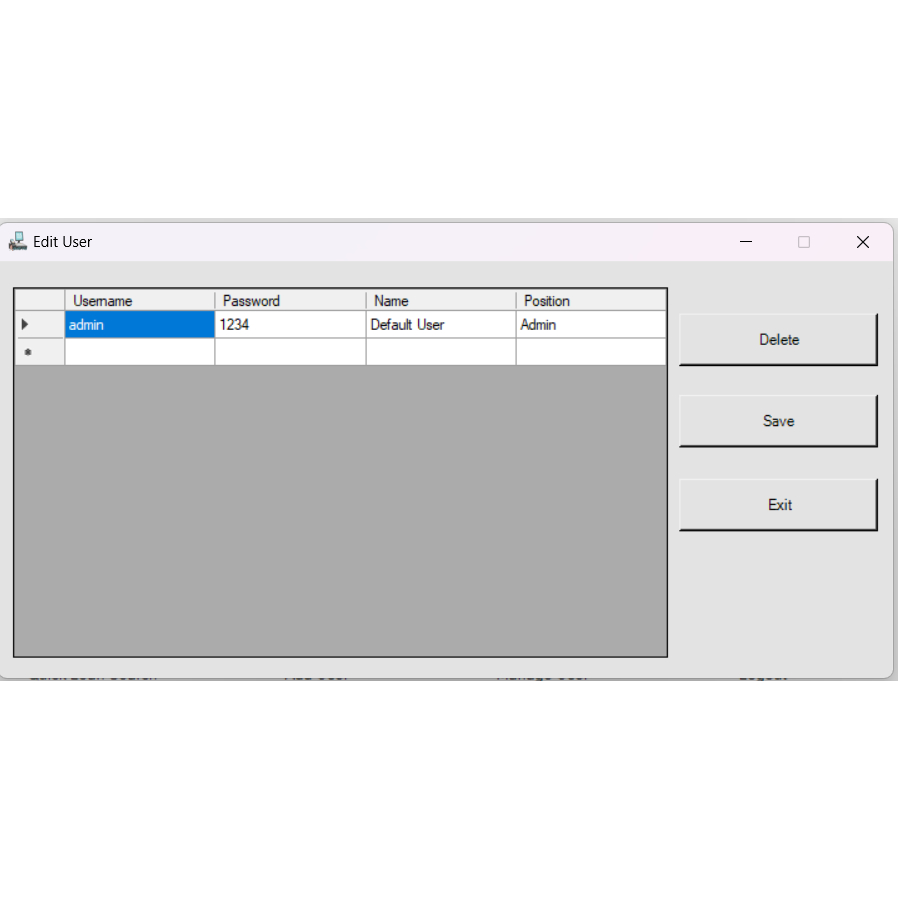
Task: Select the Name column header
Action: pos(440,301)
